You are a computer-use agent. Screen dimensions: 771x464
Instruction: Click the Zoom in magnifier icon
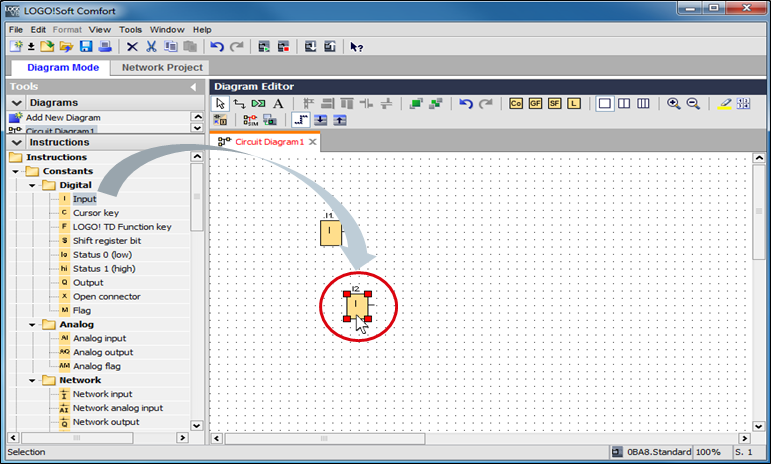(x=674, y=103)
